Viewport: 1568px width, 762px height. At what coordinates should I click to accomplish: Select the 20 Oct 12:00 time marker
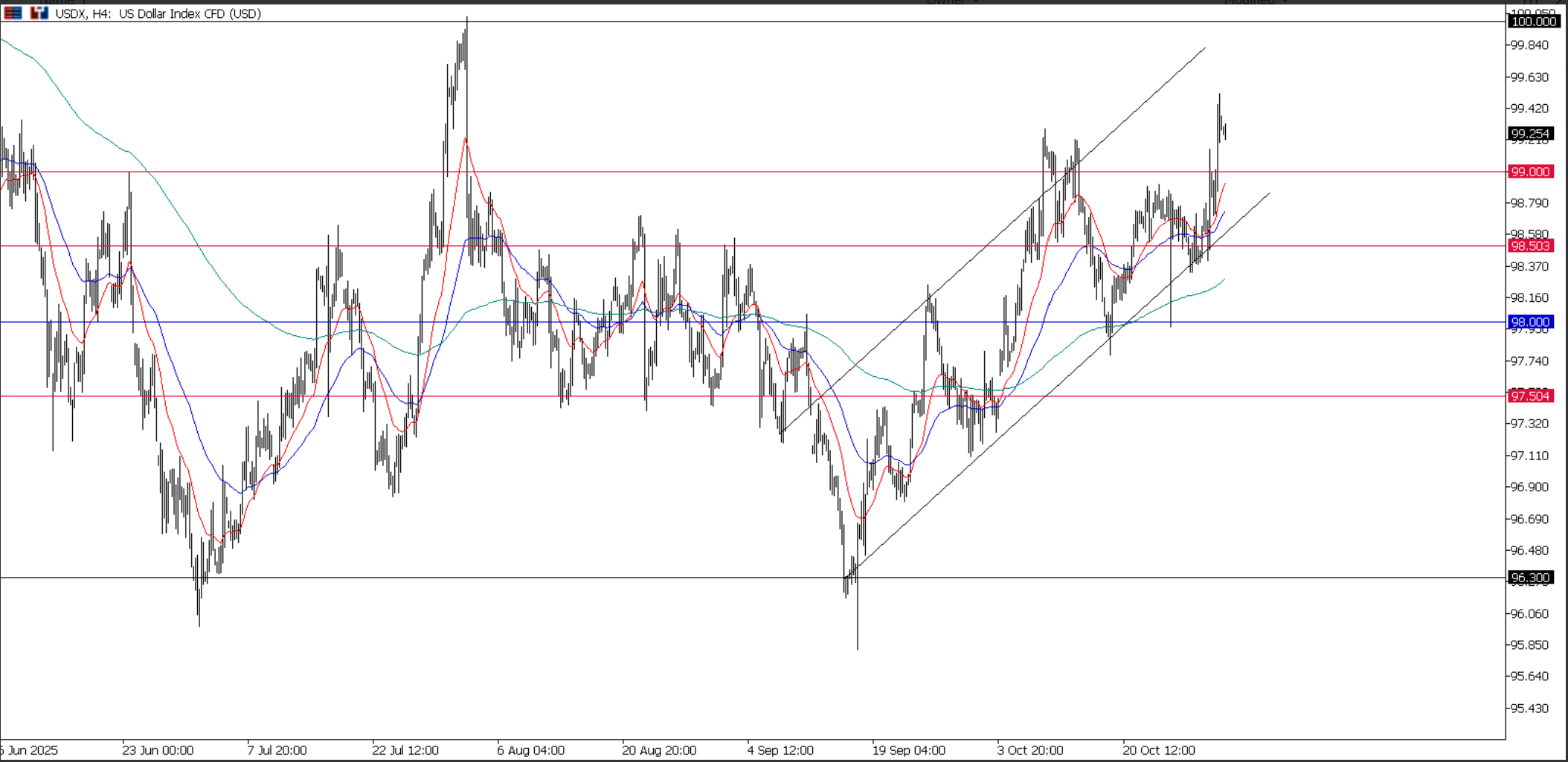tap(1158, 750)
